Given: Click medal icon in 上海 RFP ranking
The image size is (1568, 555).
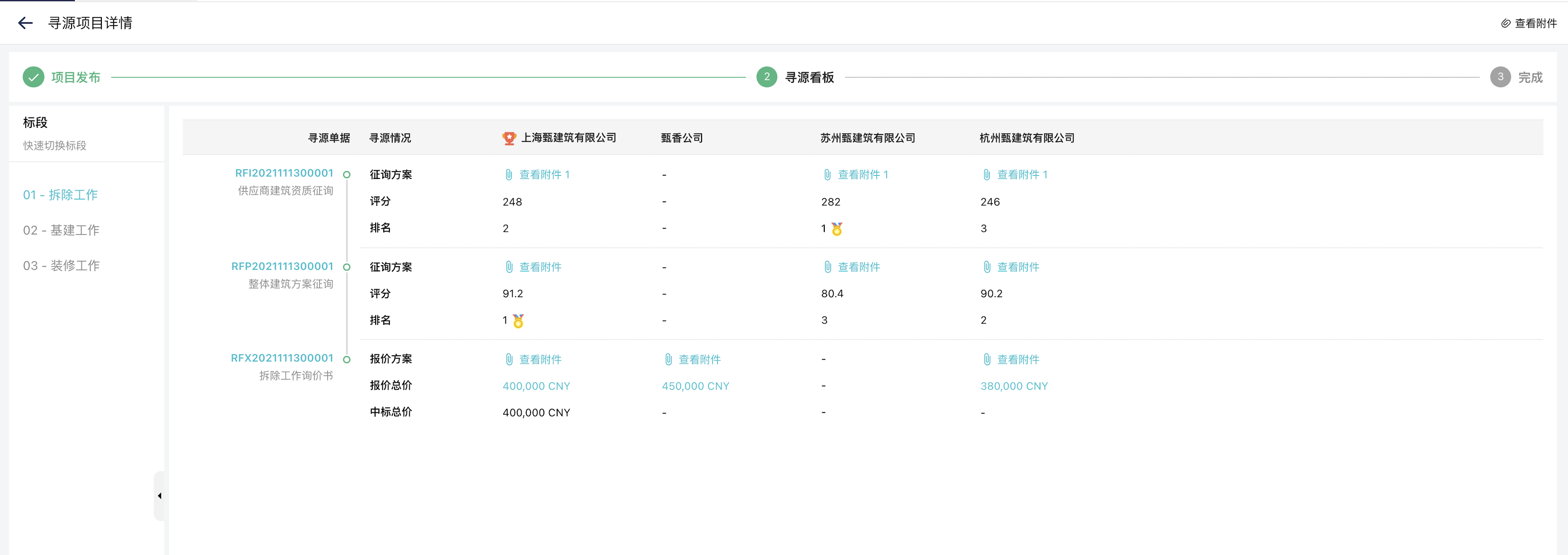Looking at the screenshot, I should [x=518, y=321].
